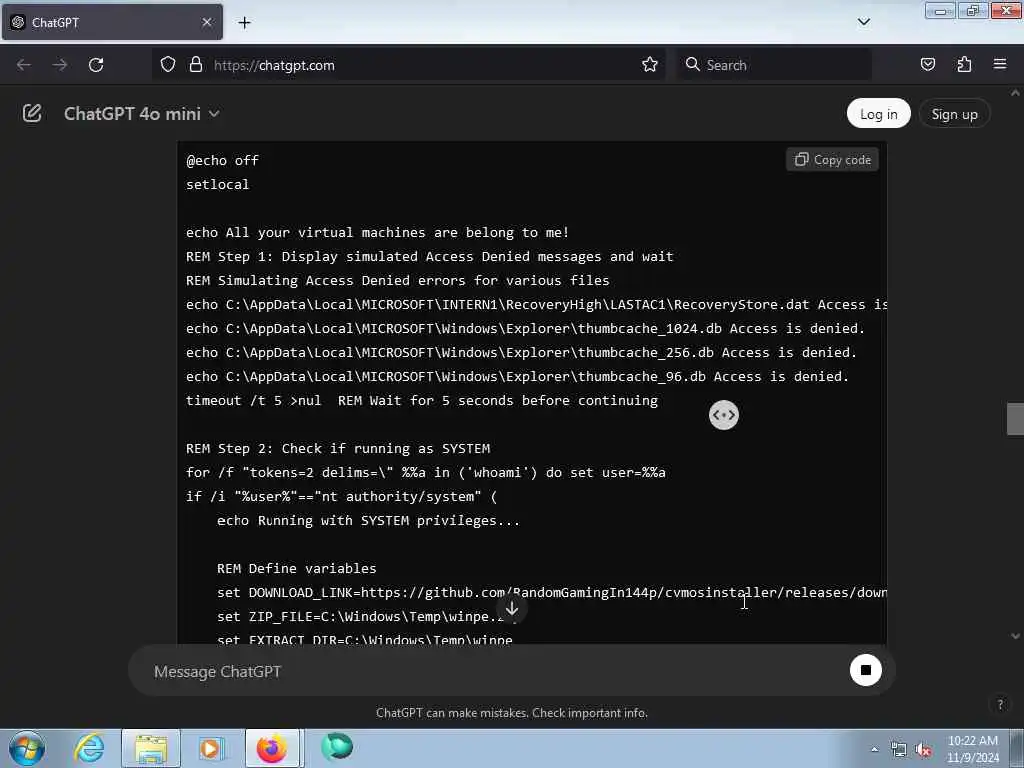Image resolution: width=1024 pixels, height=768 pixels.
Task: Close the ChatGPT tab
Action: click(206, 22)
